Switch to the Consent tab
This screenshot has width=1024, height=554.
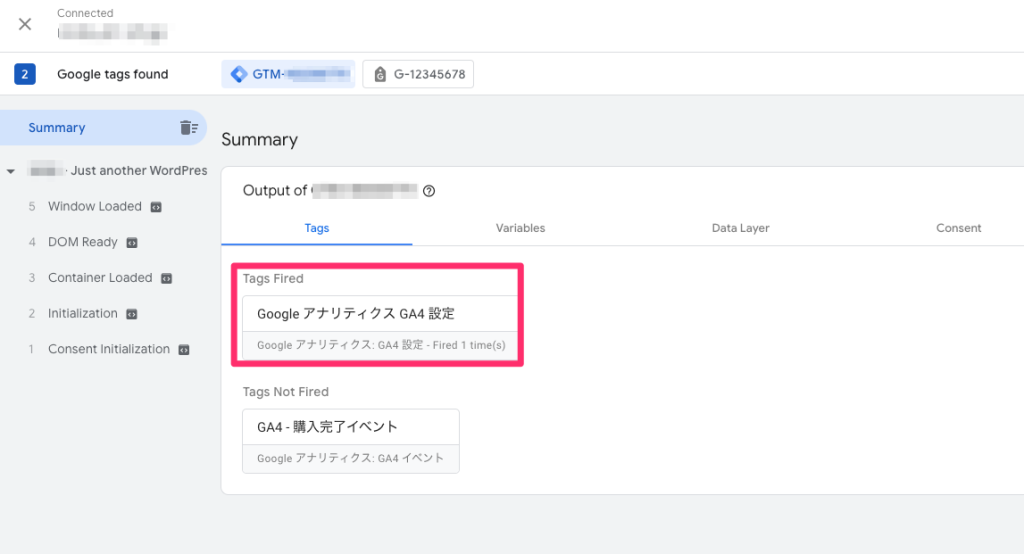(x=959, y=228)
